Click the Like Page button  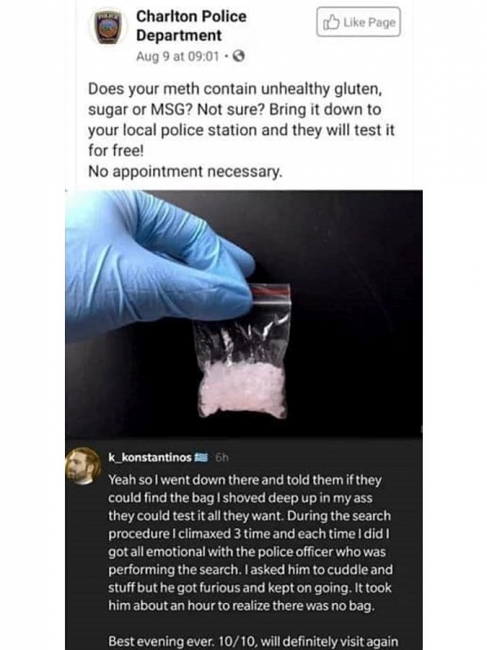(358, 22)
